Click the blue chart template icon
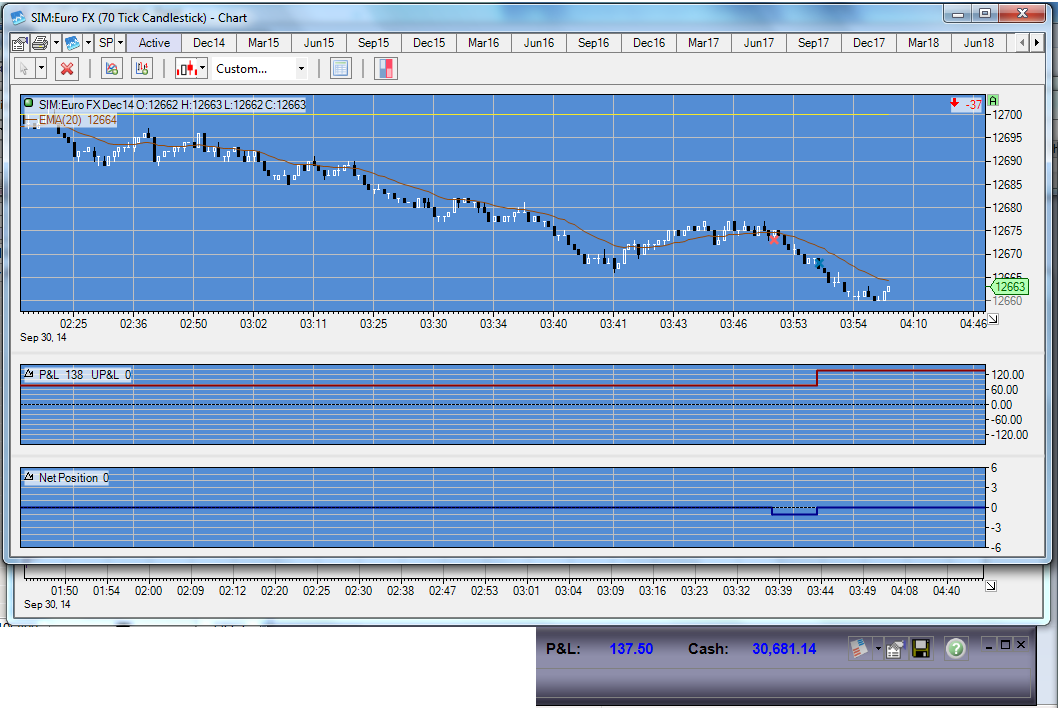Viewport: 1058px width, 708px height. [72, 43]
